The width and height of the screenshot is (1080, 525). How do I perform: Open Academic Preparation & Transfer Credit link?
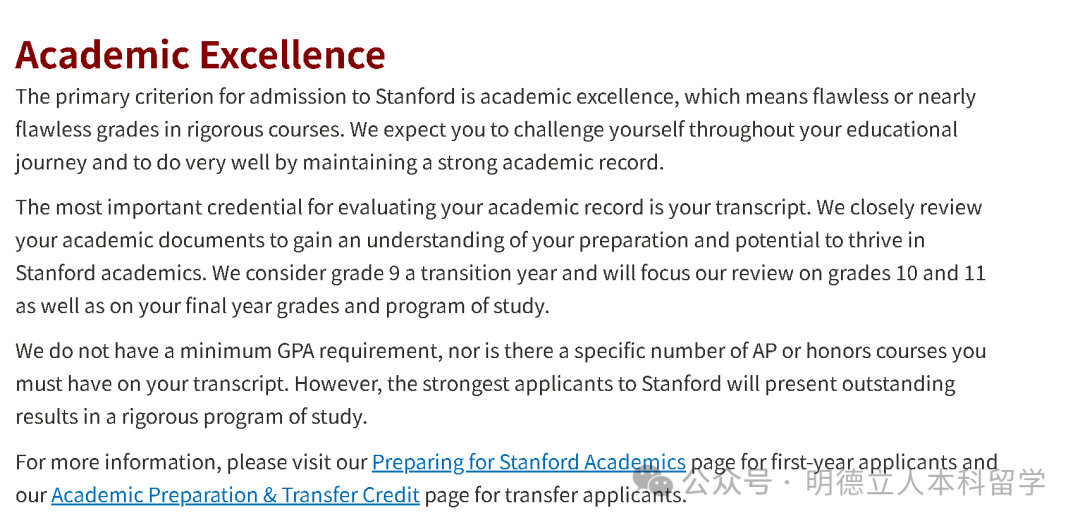[x=235, y=496]
